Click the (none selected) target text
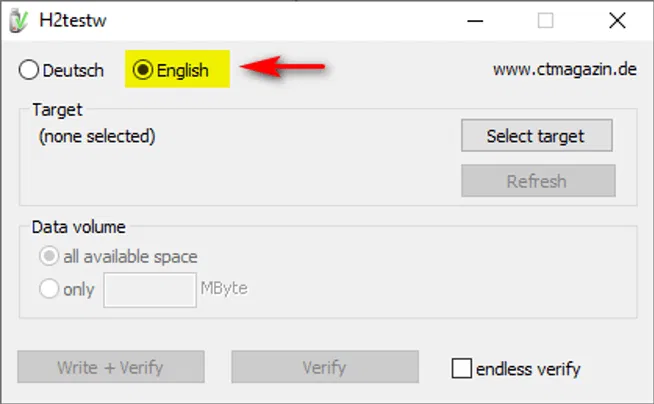This screenshot has height=404, width=654. (97, 136)
